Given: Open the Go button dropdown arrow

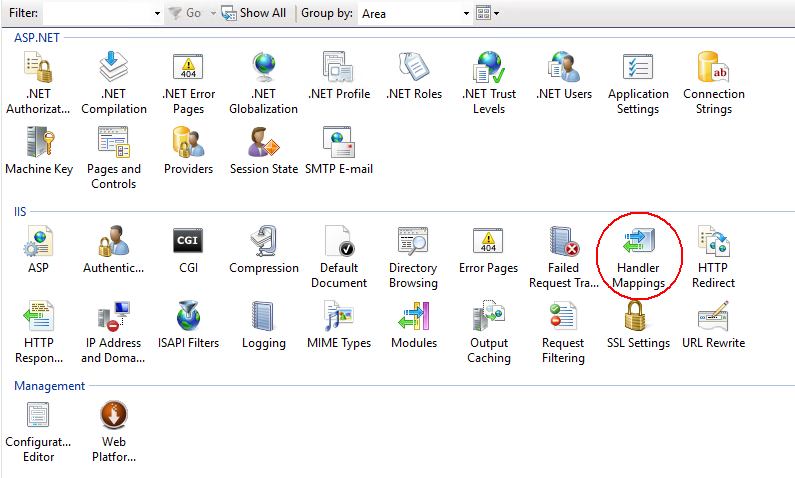Looking at the screenshot, I should (x=213, y=13).
